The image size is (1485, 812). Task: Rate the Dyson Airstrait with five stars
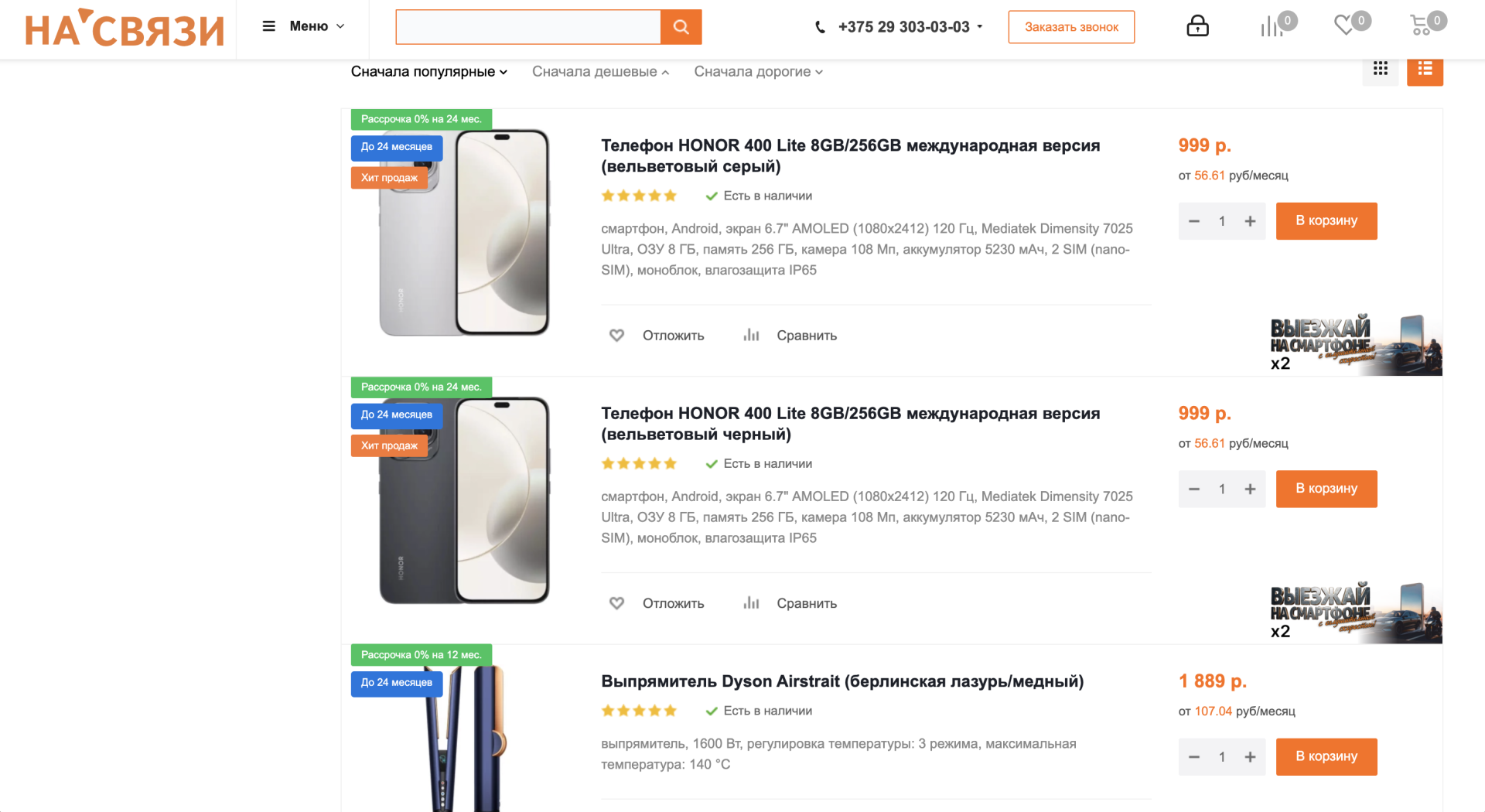coord(671,710)
